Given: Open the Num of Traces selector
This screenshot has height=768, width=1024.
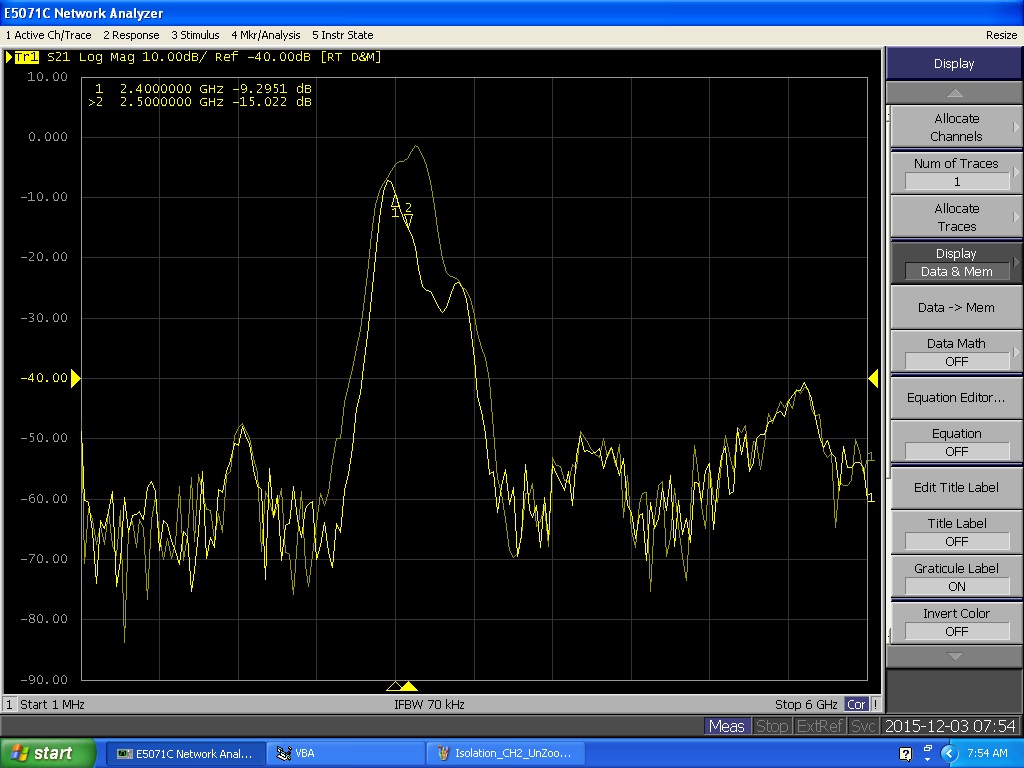Looking at the screenshot, I should 956,172.
